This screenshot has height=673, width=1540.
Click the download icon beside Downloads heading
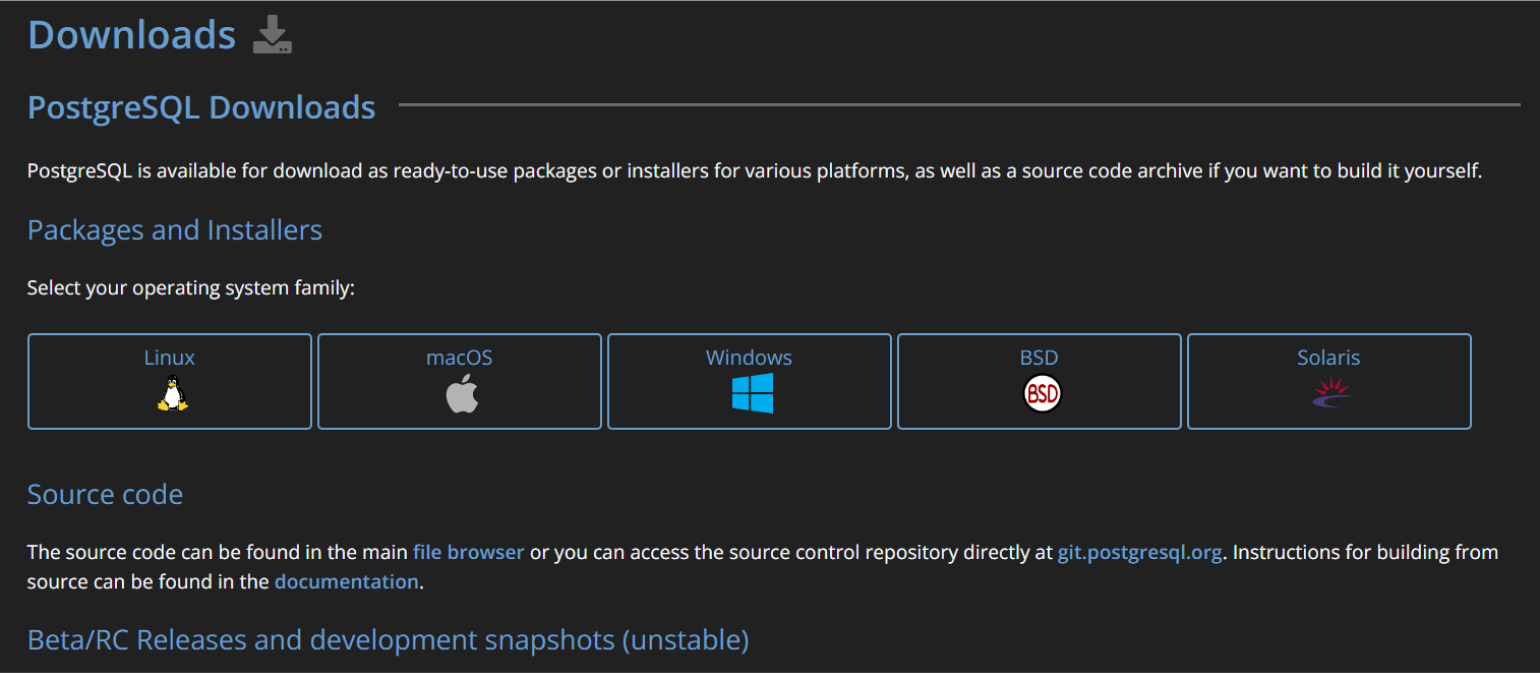(272, 35)
